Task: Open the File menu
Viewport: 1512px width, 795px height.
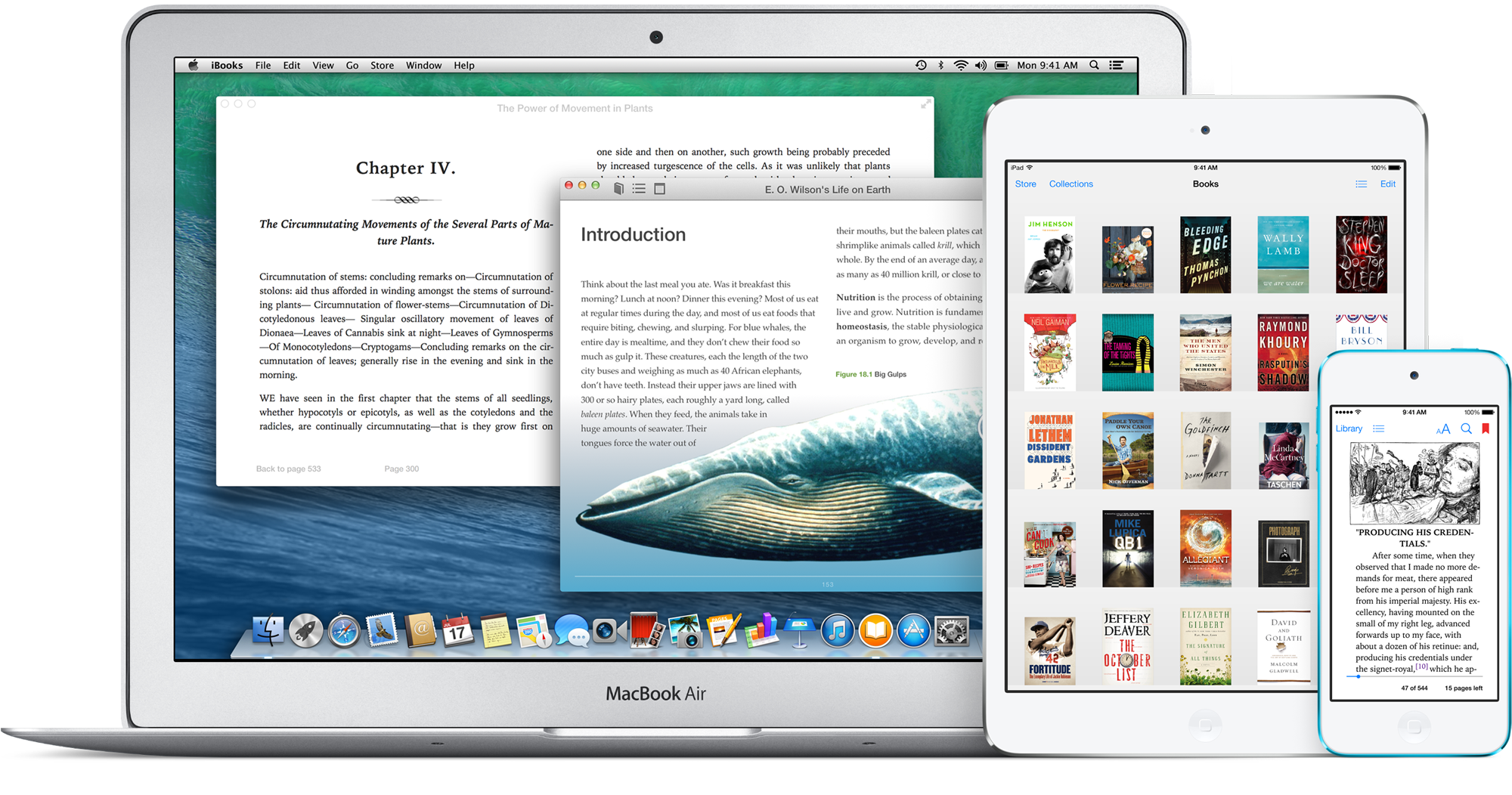Action: pyautogui.click(x=263, y=66)
